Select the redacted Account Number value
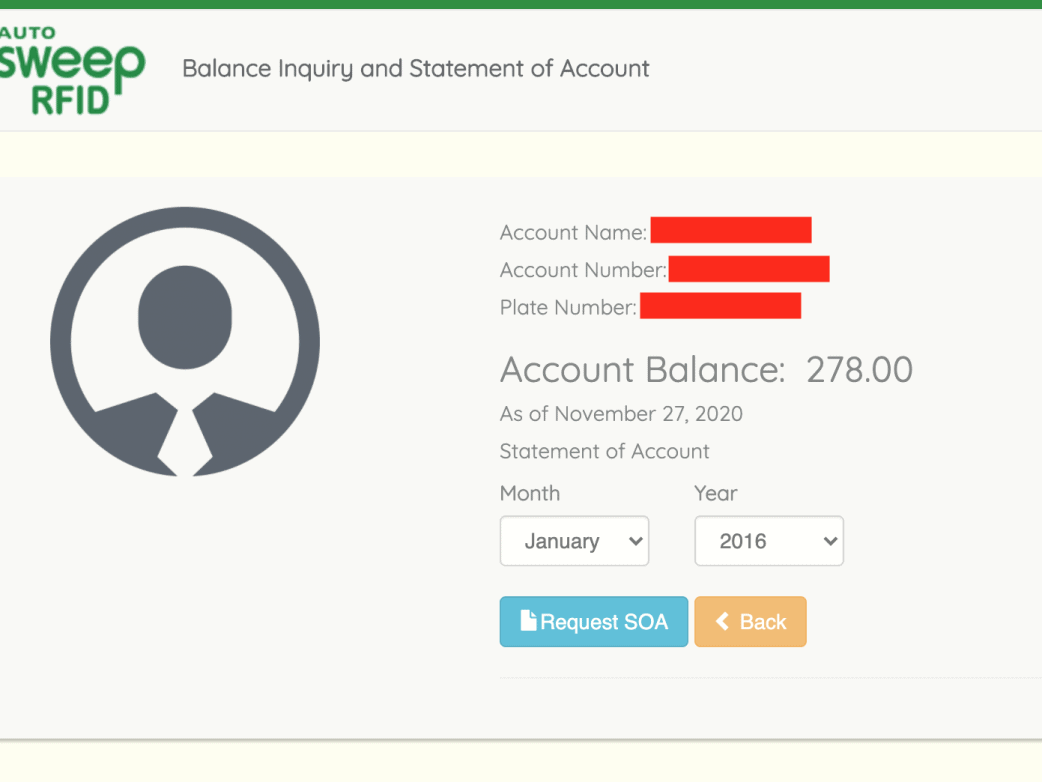This screenshot has height=782, width=1042. pyautogui.click(x=748, y=269)
